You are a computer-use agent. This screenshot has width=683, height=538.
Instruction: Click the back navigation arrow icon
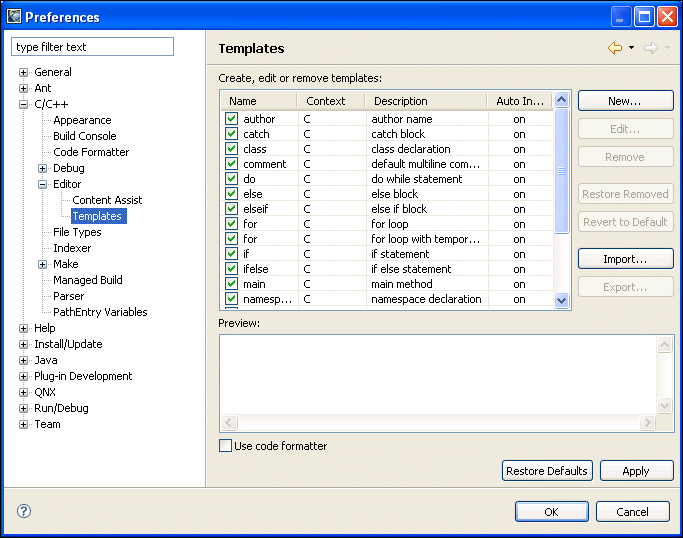(x=614, y=48)
